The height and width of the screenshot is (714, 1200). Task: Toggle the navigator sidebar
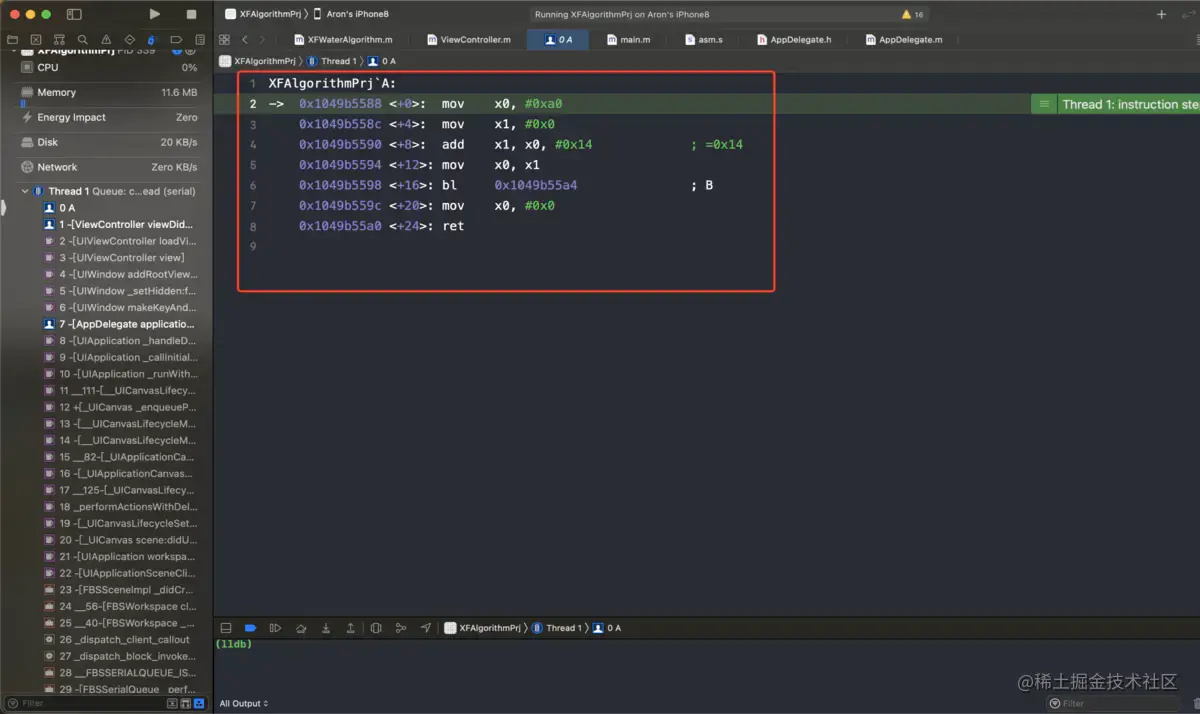tap(74, 14)
